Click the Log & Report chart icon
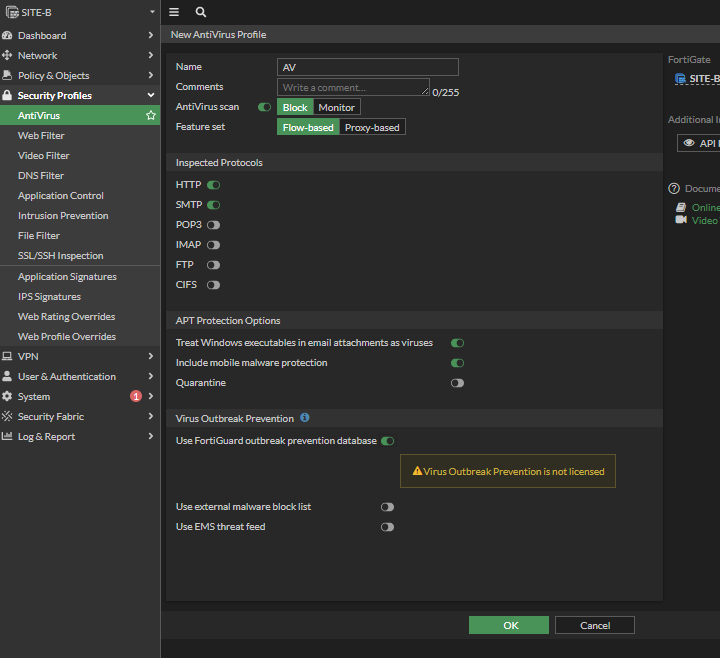This screenshot has width=720, height=658. tap(8, 437)
